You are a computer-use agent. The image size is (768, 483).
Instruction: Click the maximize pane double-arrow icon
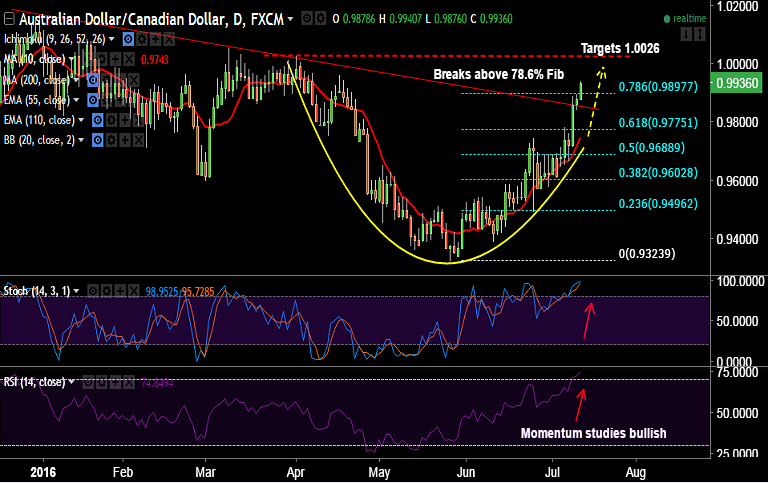(699, 34)
